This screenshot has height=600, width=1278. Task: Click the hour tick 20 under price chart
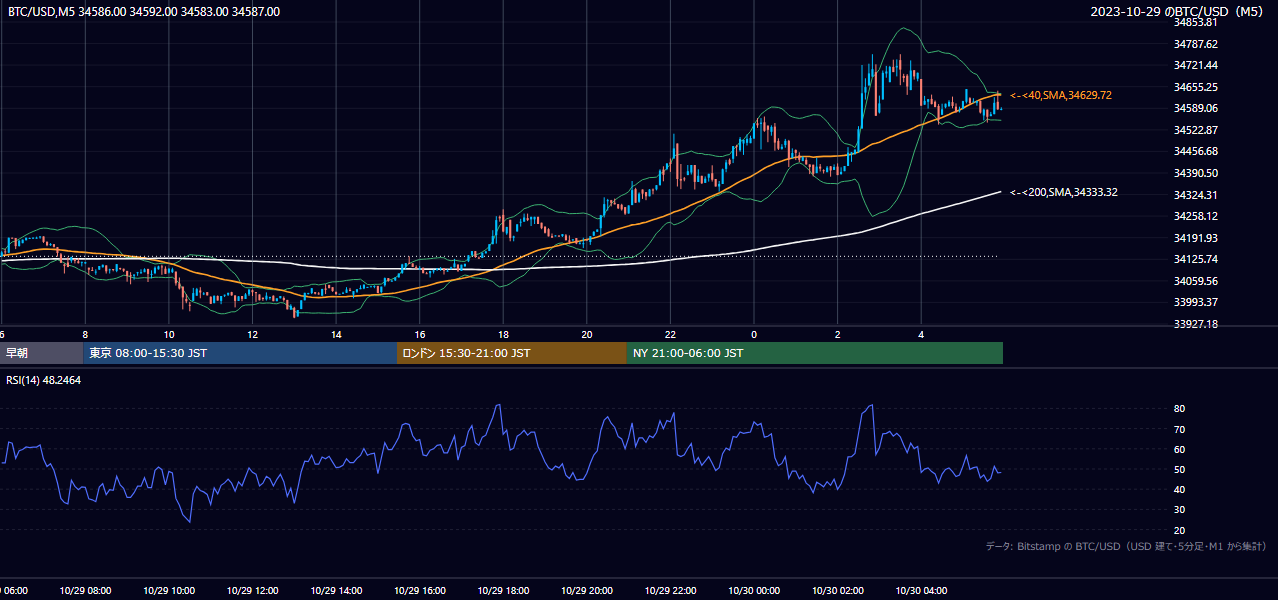coord(586,334)
